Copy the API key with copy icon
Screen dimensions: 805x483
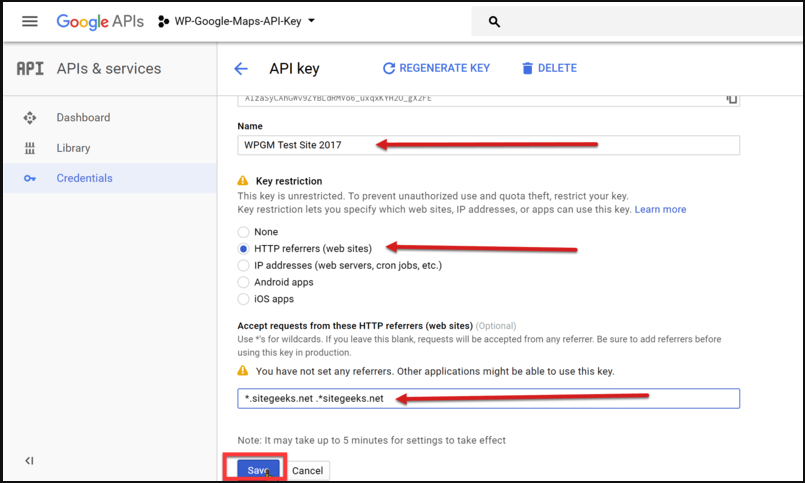[732, 99]
